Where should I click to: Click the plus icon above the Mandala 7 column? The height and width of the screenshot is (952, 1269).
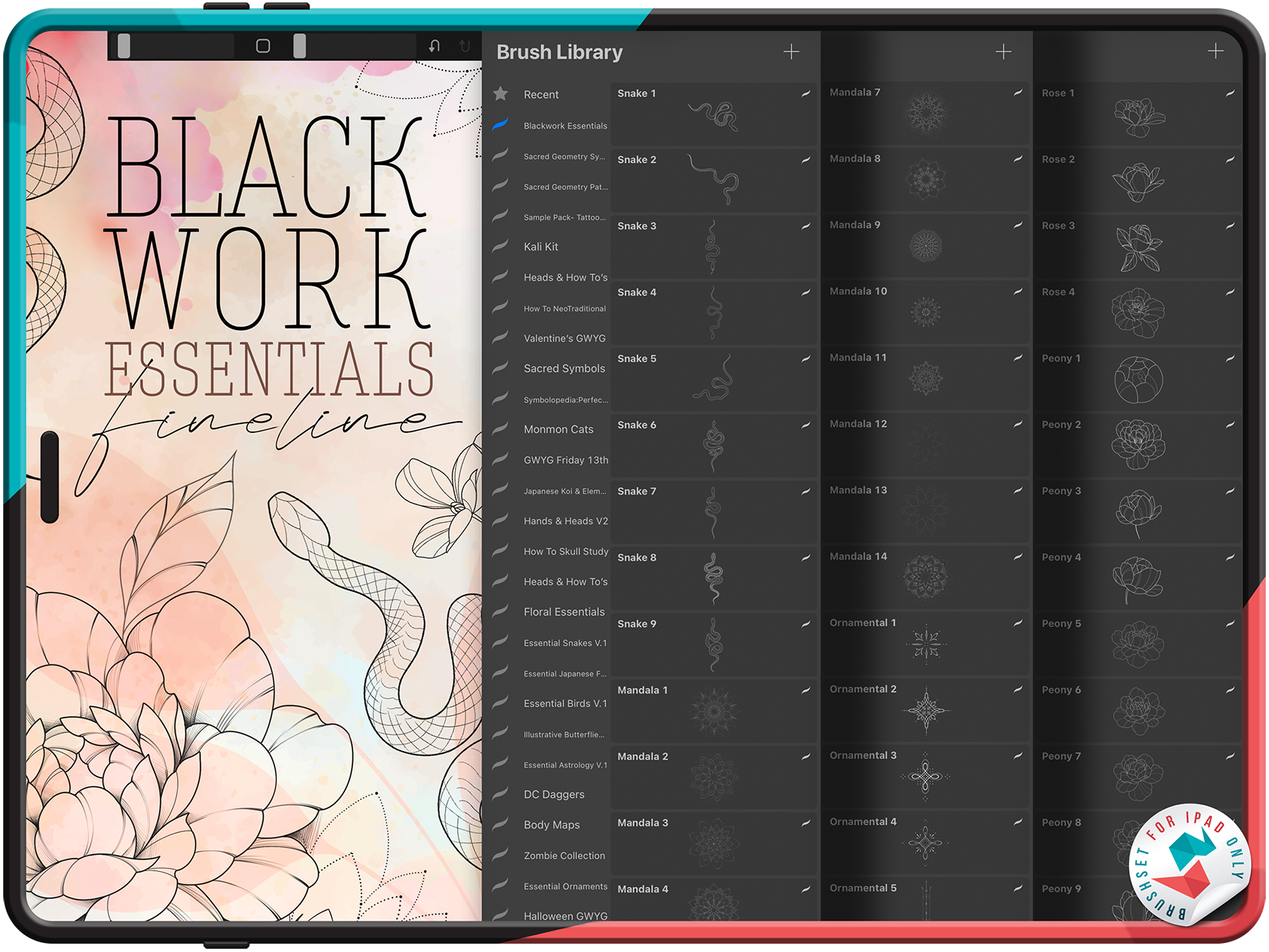click(1003, 52)
